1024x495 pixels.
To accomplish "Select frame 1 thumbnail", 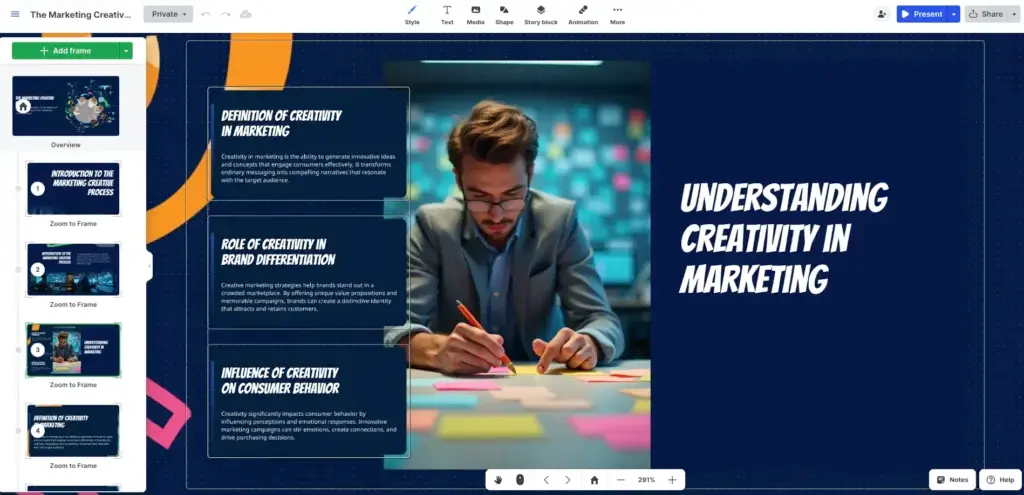I will 73,189.
